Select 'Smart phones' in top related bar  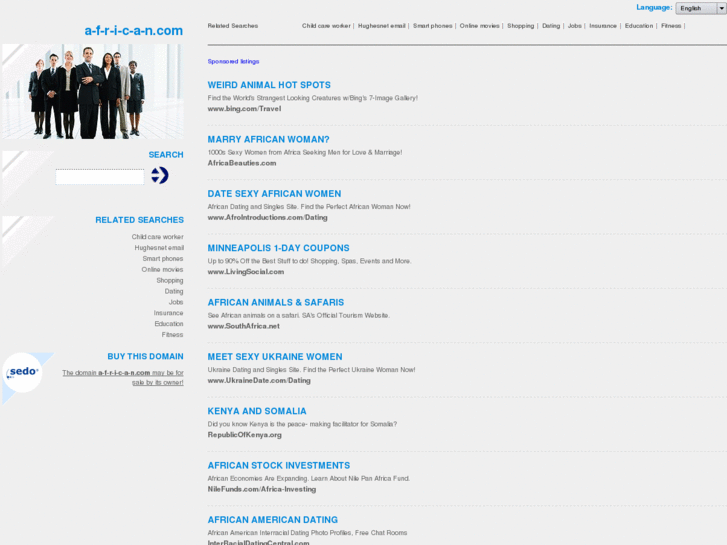[x=433, y=26]
